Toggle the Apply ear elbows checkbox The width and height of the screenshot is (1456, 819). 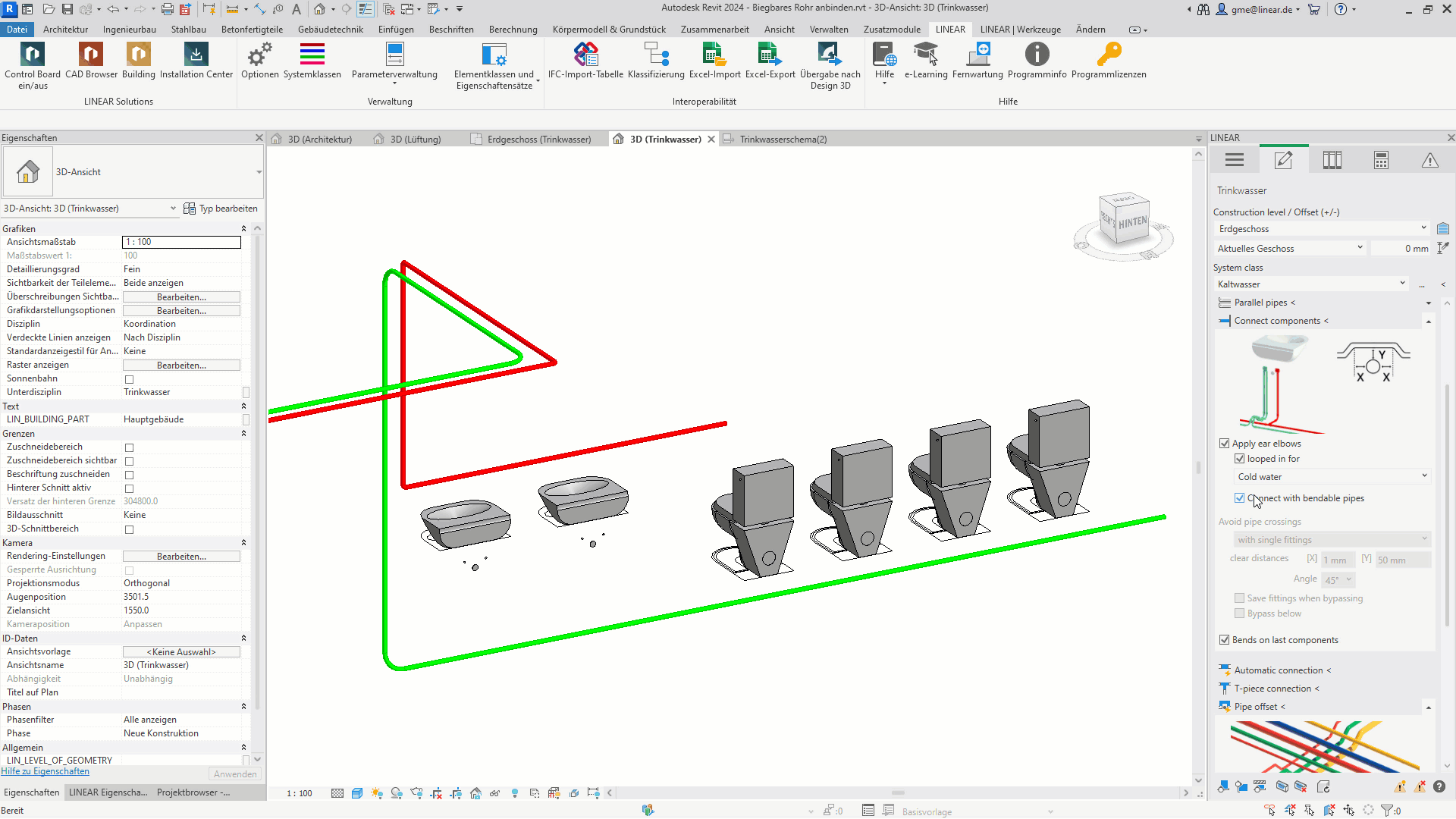(1224, 442)
